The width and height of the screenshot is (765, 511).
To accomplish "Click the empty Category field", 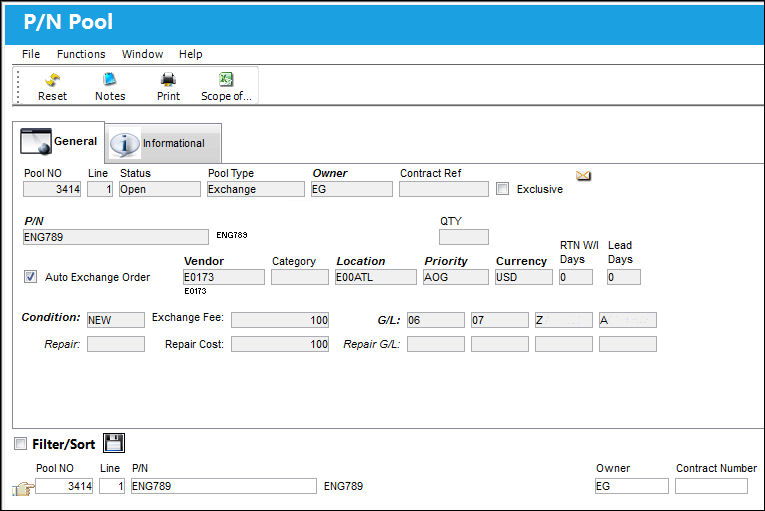I will click(300, 277).
